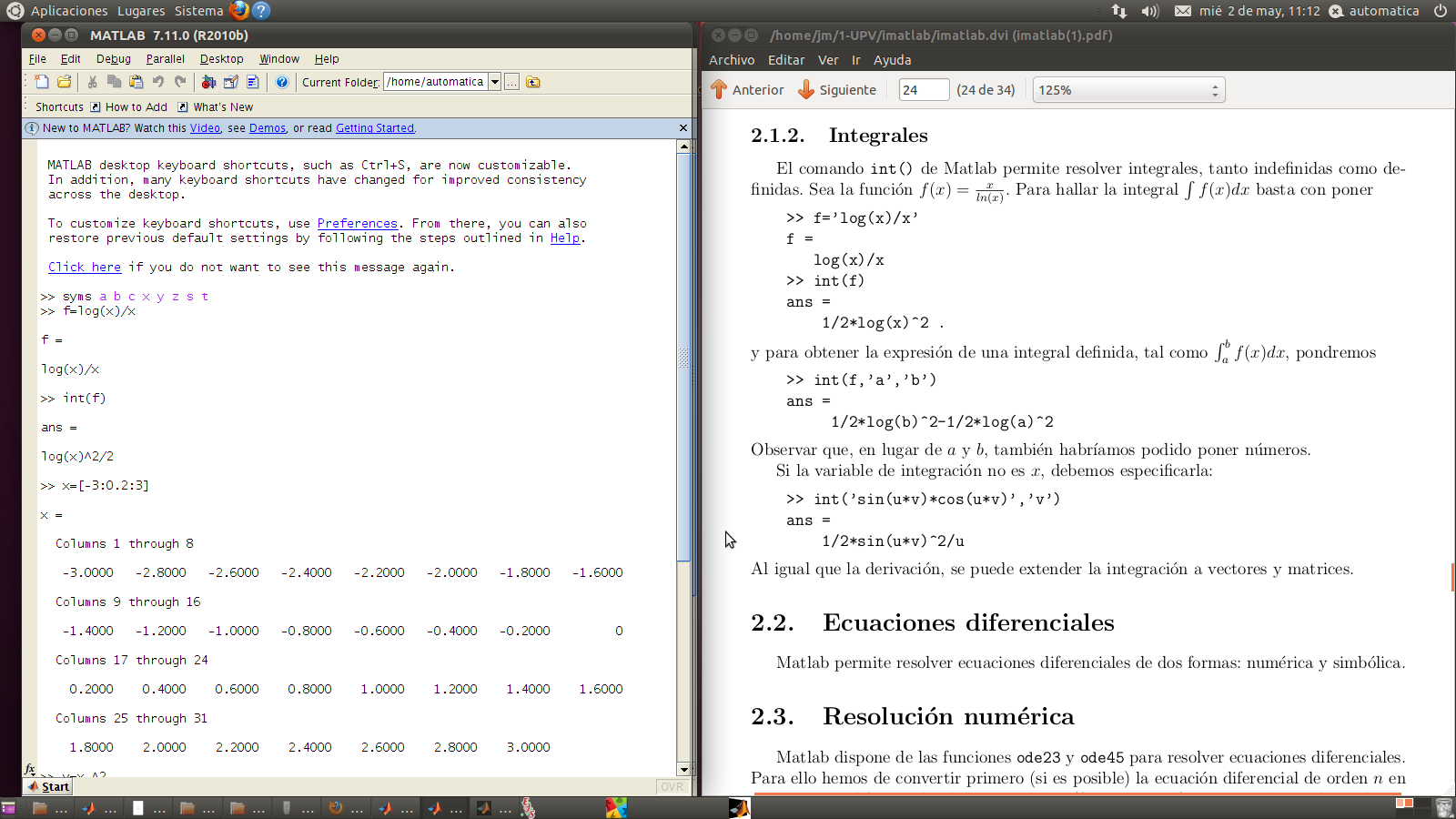
Task: Click the page number field showing 24
Action: click(x=923, y=89)
